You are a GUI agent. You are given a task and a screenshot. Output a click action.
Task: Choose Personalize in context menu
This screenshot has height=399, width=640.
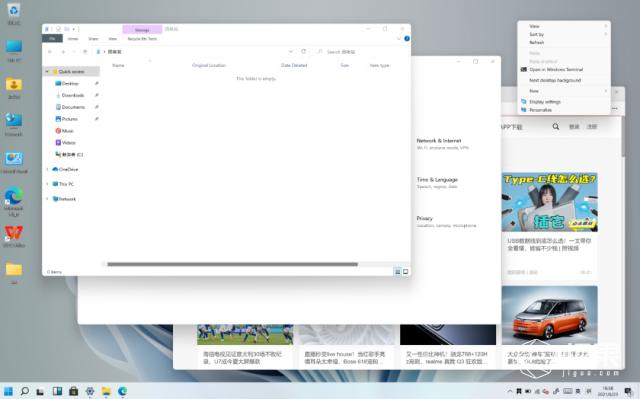click(x=564, y=110)
